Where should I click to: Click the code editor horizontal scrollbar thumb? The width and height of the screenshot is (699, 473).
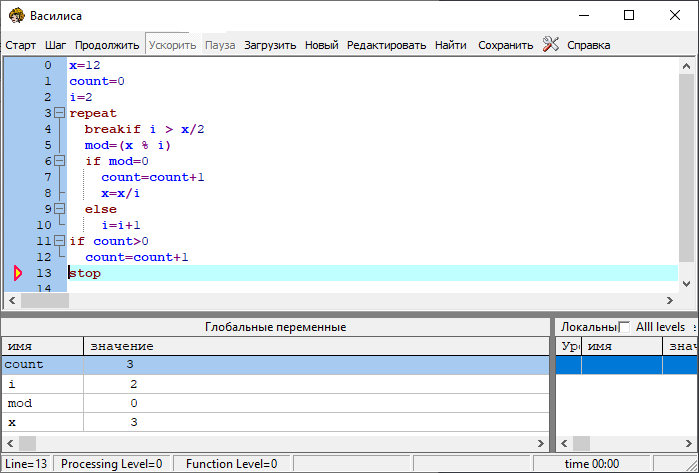(45, 300)
